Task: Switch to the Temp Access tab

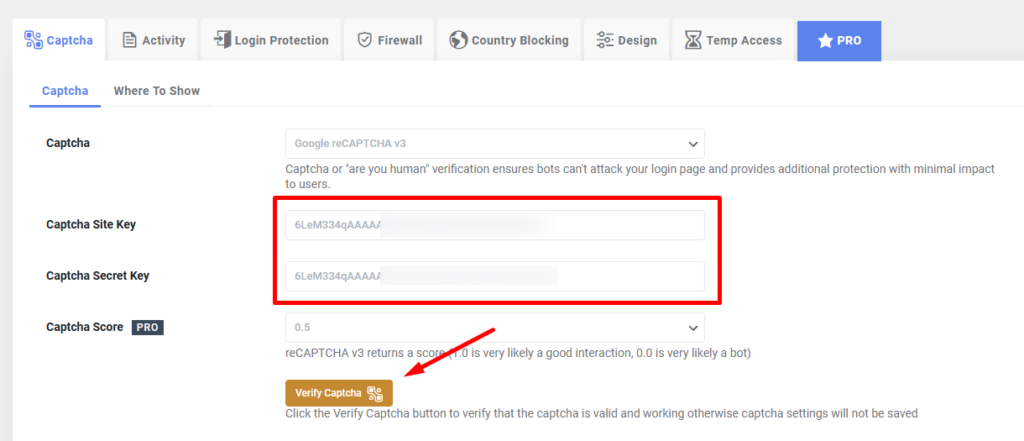Action: (733, 41)
